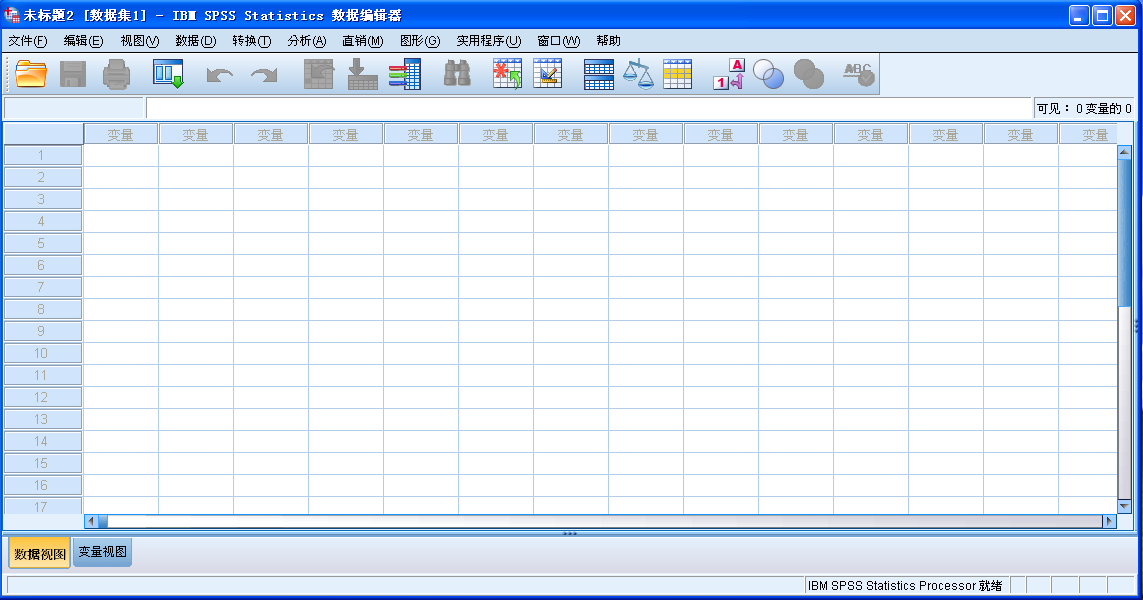Click status text IBM SPSS Statistics Processor 就绪
1143x600 pixels.
pyautogui.click(x=905, y=585)
